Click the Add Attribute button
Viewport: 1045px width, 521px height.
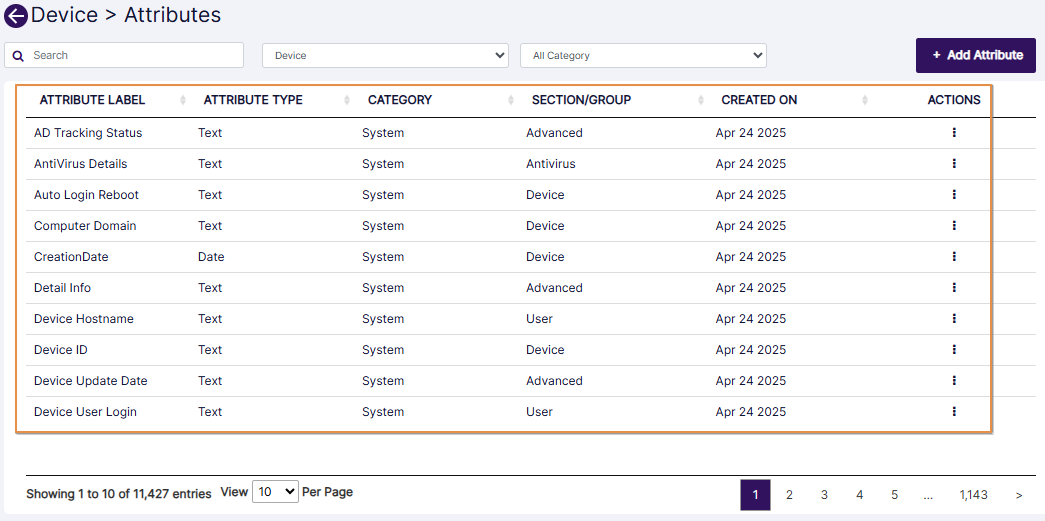click(x=976, y=55)
